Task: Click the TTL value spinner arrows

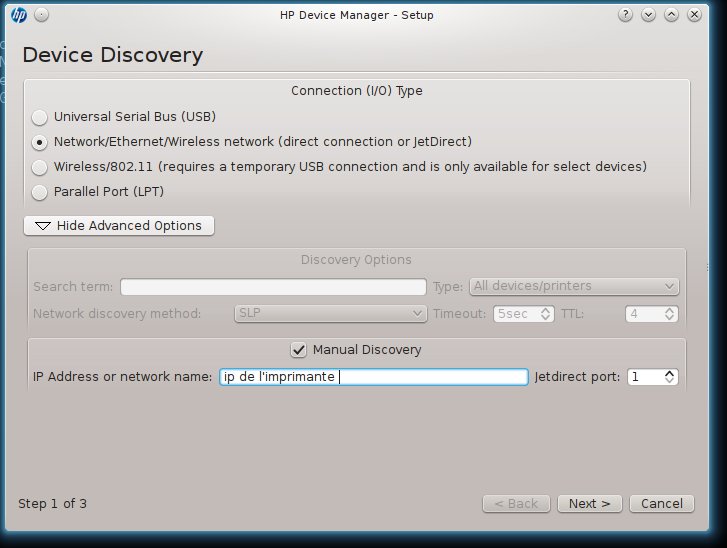Action: point(669,314)
